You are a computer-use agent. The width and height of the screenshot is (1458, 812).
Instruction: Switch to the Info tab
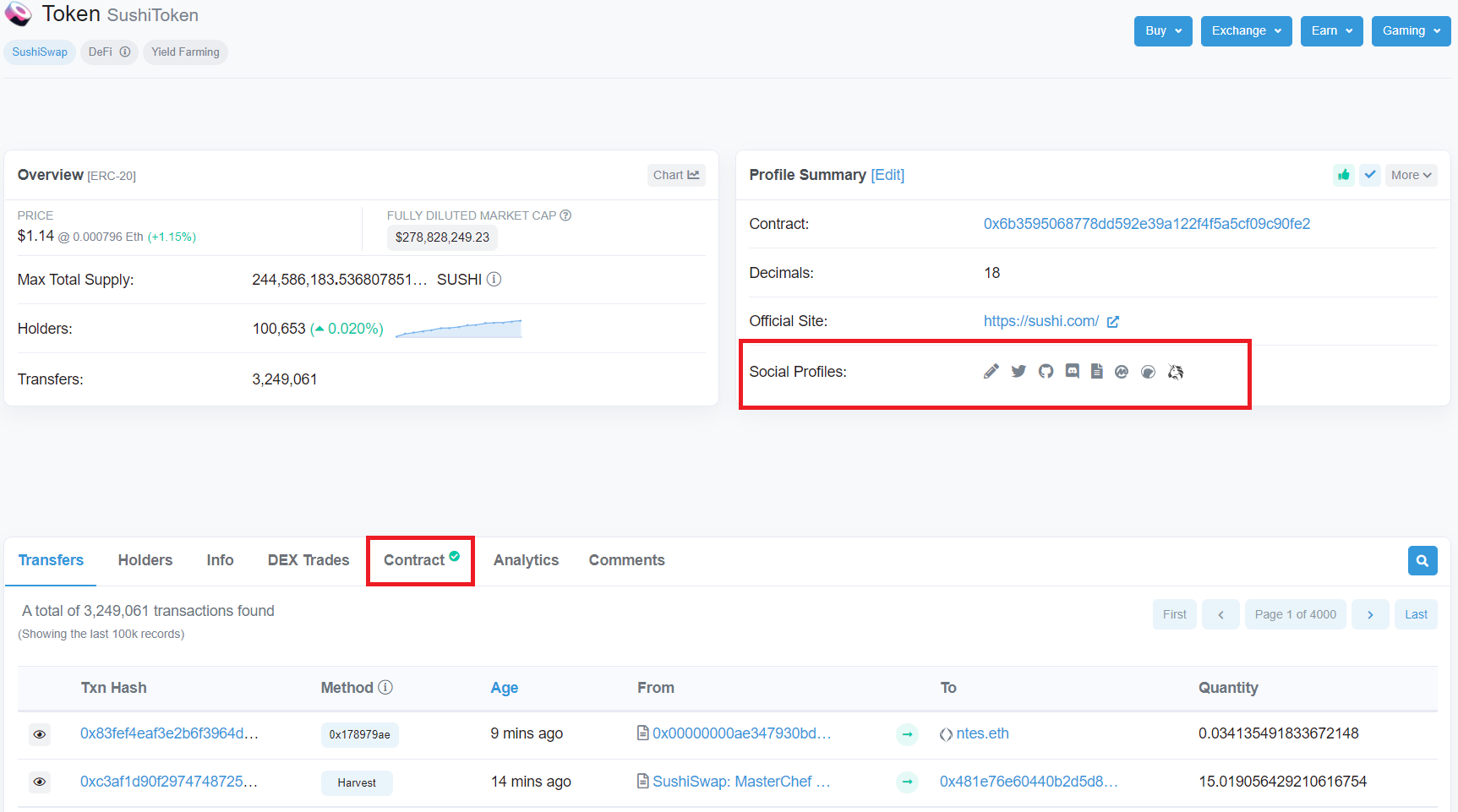coord(220,560)
